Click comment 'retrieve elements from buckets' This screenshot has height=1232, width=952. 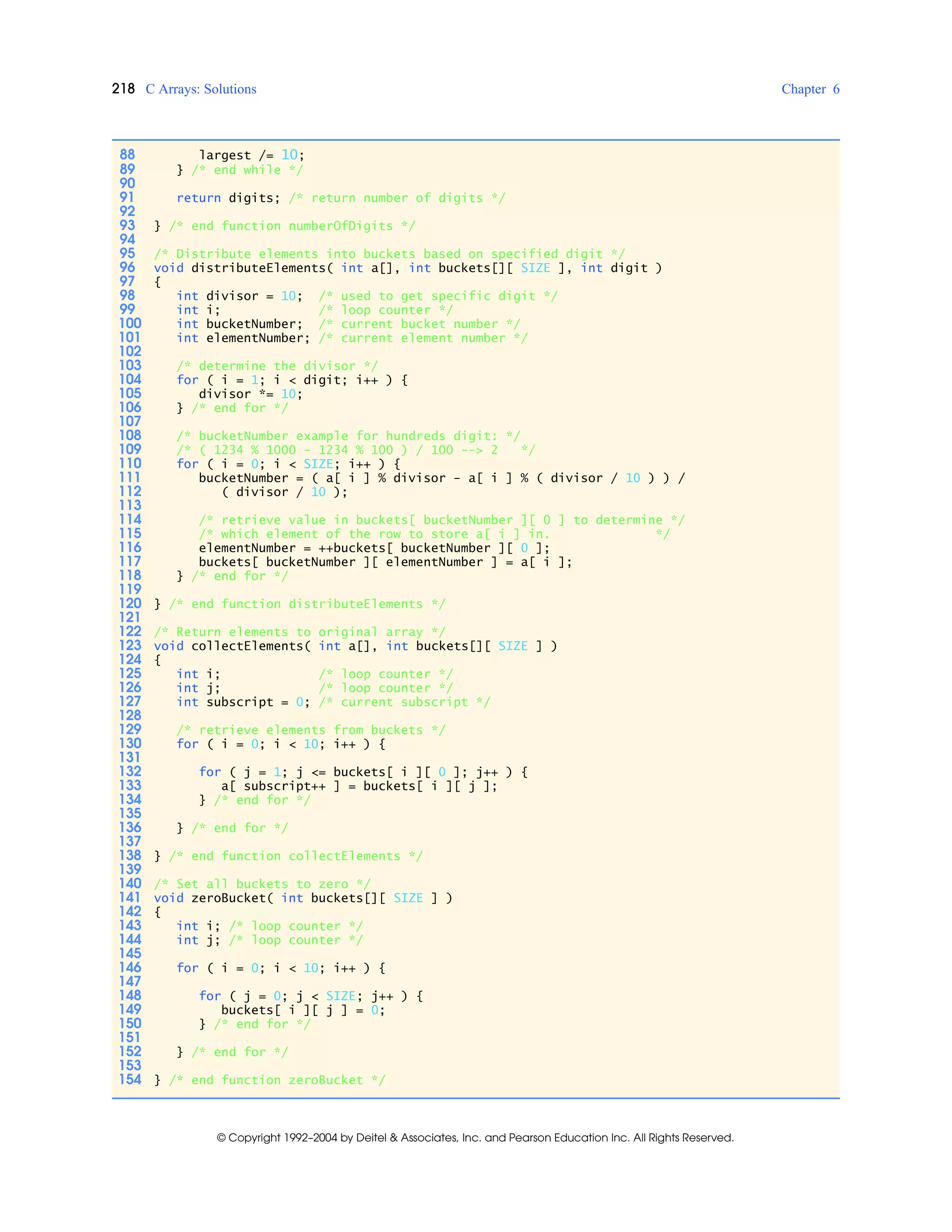coord(311,730)
